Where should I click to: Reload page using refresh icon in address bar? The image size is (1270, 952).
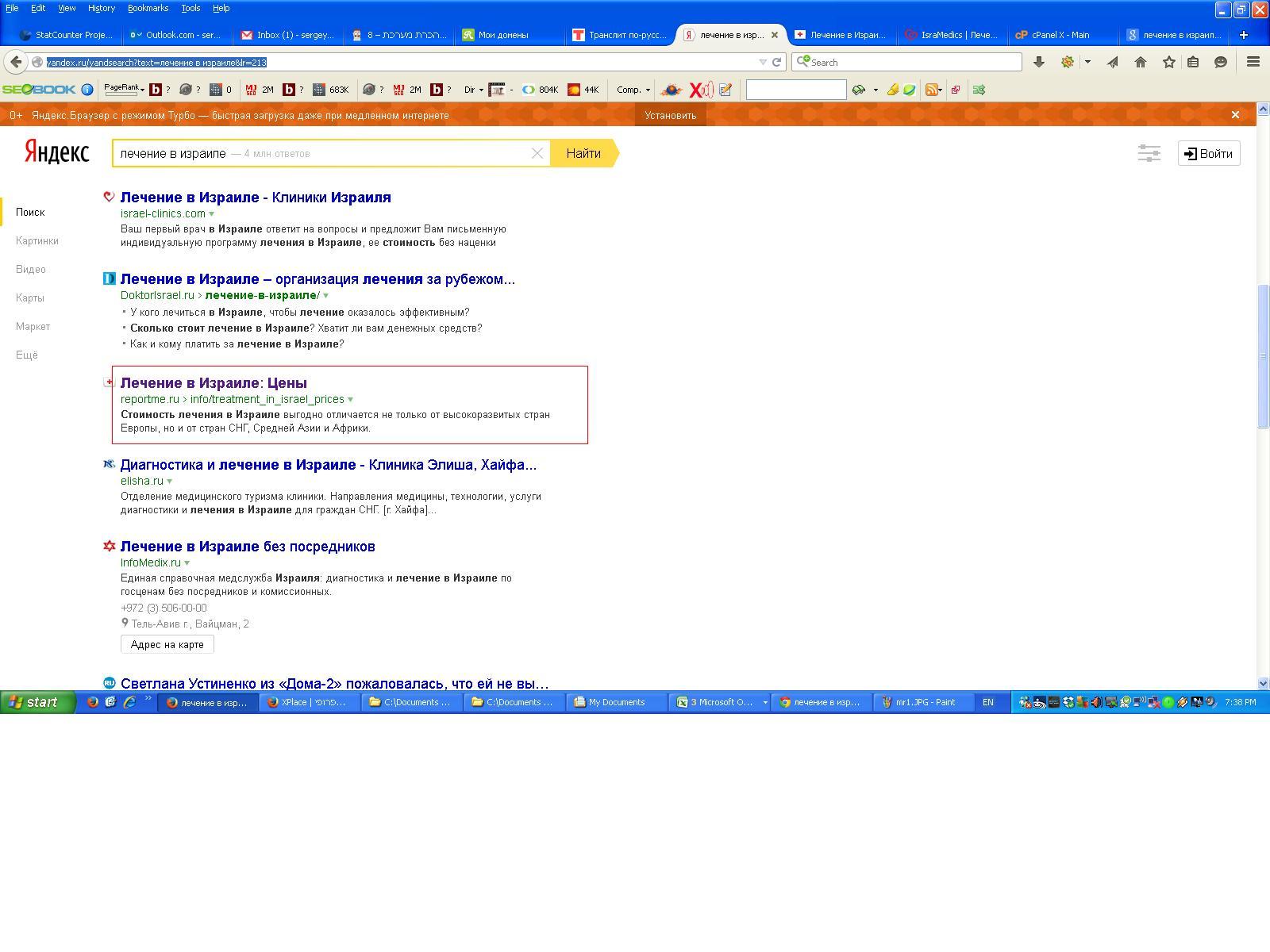[x=777, y=62]
